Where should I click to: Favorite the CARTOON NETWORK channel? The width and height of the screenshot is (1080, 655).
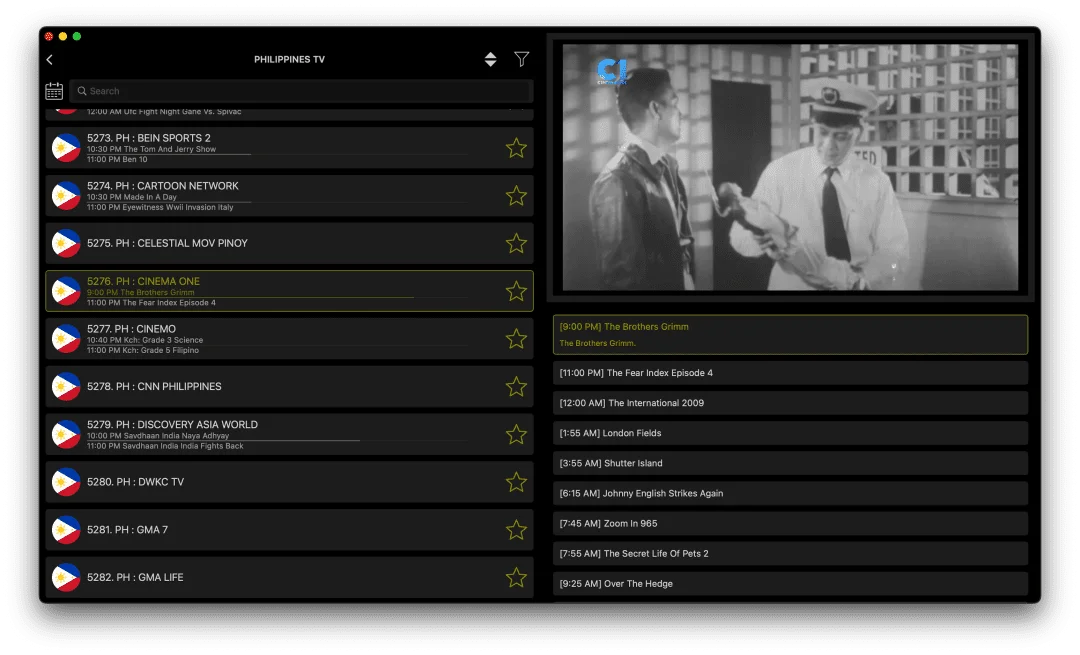(x=516, y=196)
